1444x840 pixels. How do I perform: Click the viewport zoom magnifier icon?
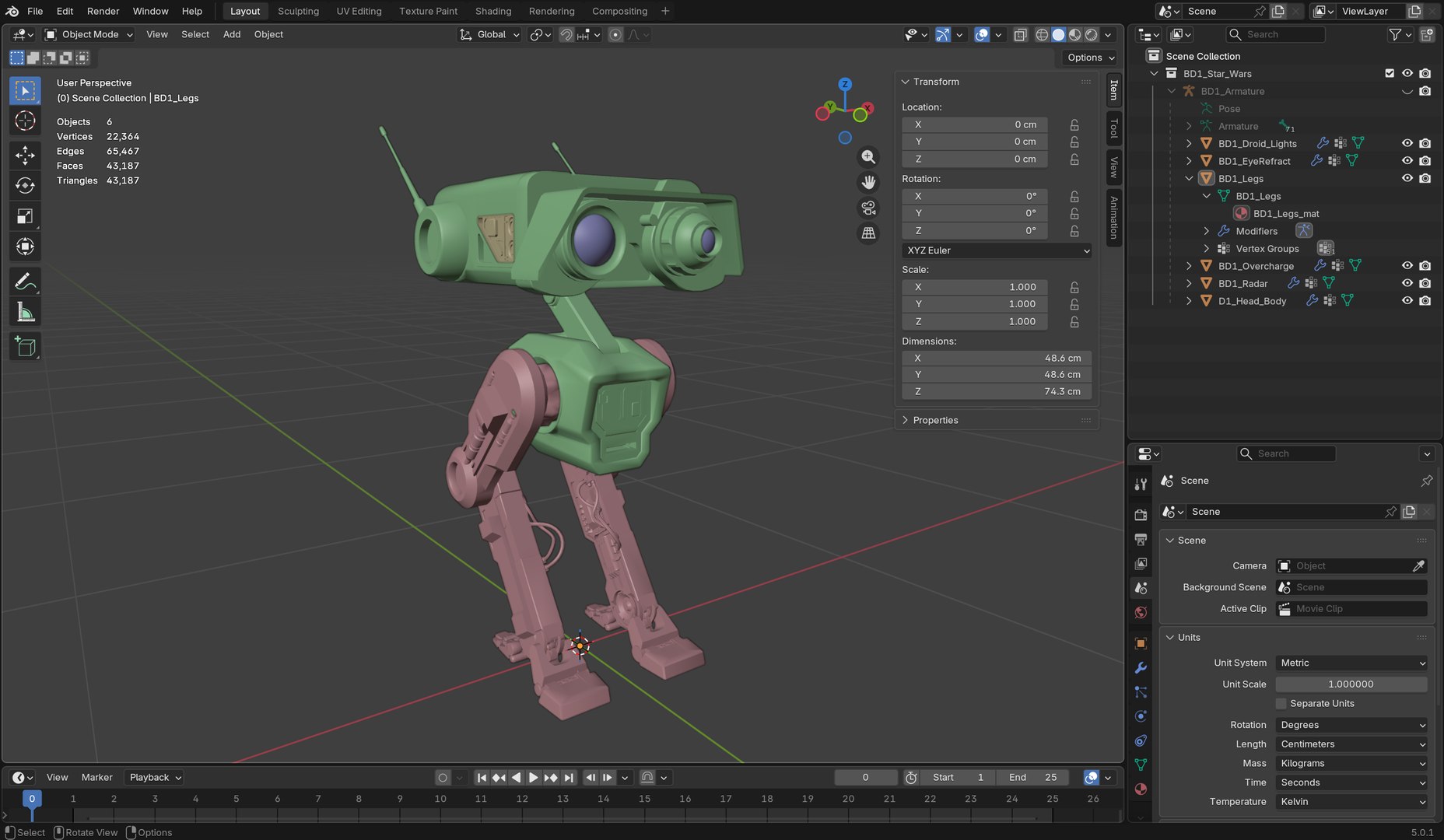(868, 157)
